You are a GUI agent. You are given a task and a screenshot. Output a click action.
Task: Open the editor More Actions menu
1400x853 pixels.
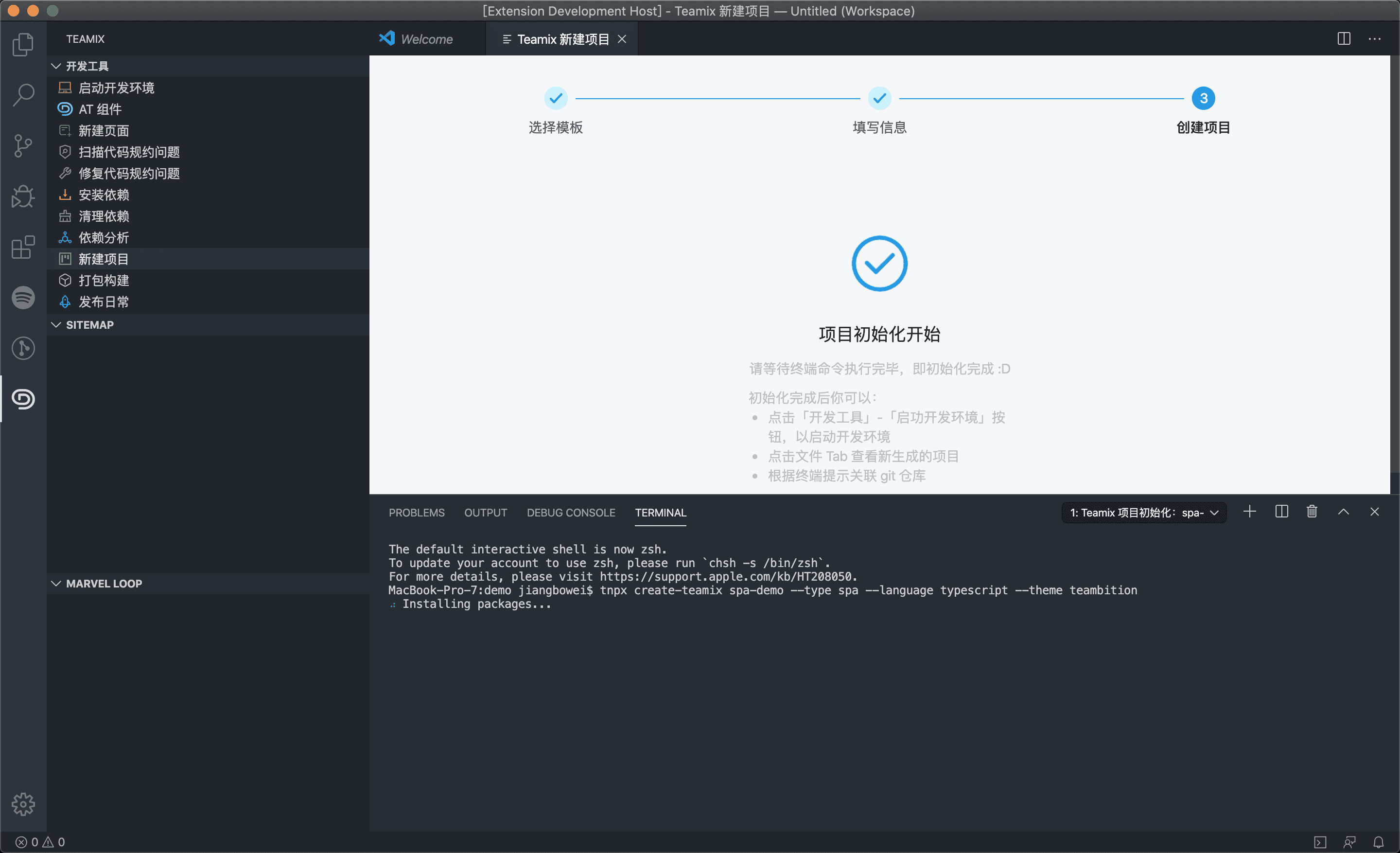pyautogui.click(x=1374, y=38)
